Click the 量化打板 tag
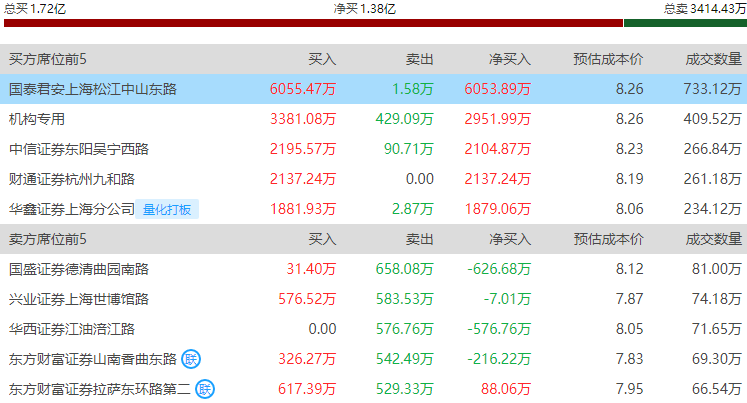Viewport: 747px width, 403px height. [167, 209]
